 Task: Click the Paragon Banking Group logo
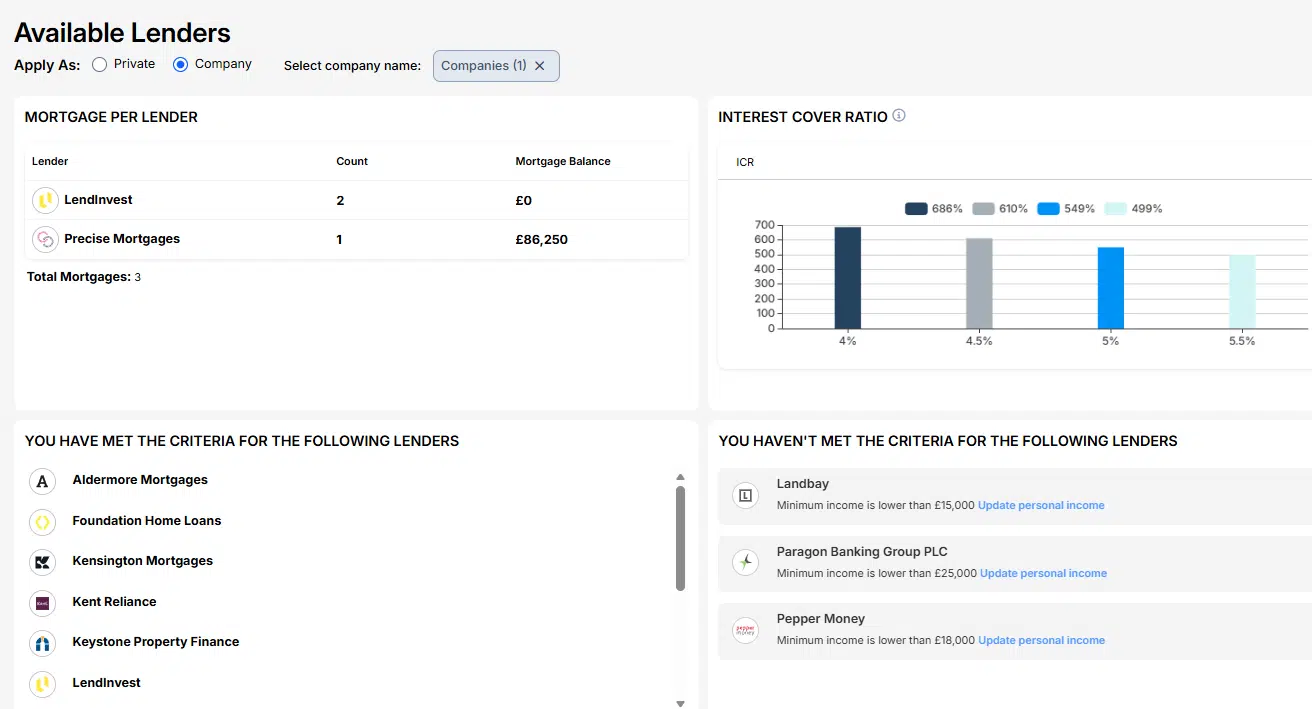tap(745, 562)
